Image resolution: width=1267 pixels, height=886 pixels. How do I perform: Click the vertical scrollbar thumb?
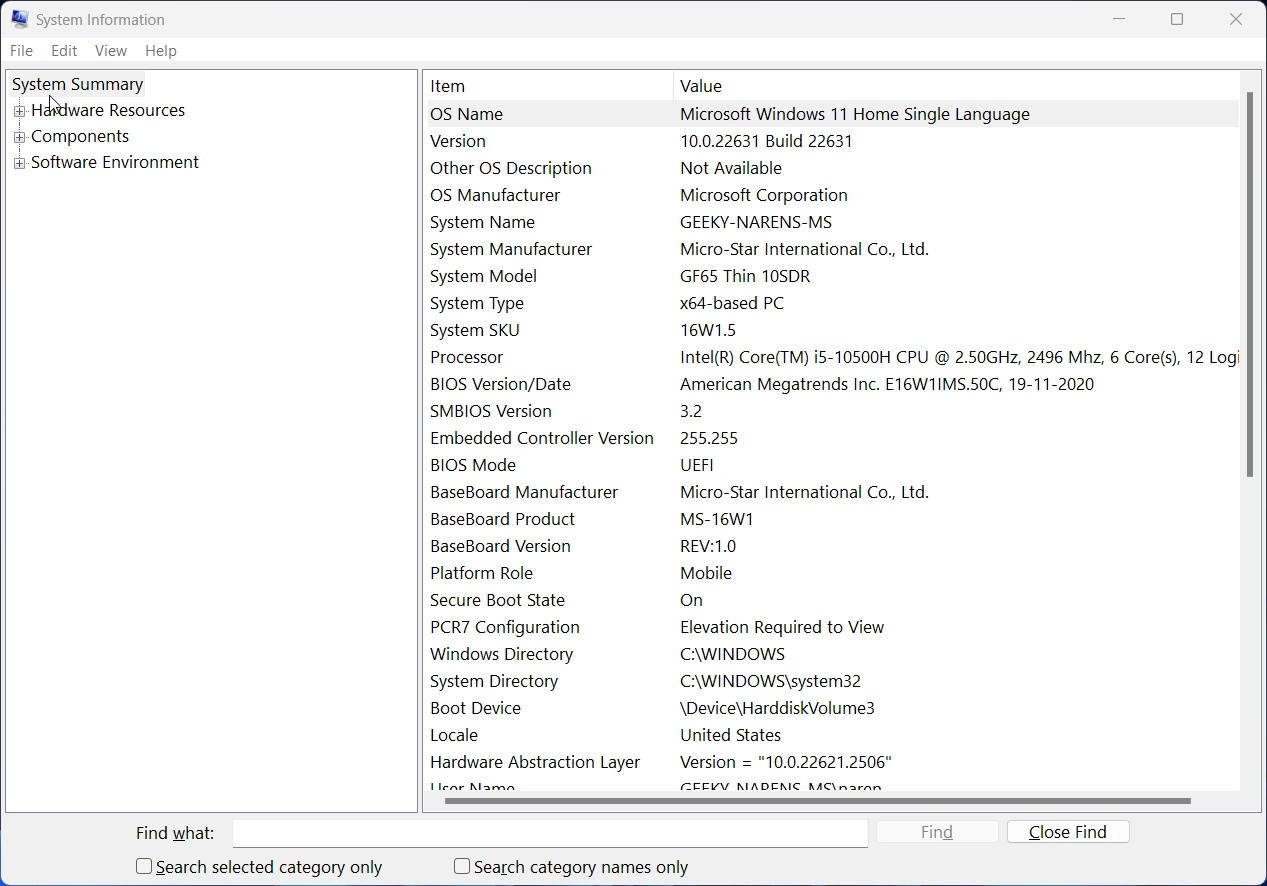(1250, 284)
